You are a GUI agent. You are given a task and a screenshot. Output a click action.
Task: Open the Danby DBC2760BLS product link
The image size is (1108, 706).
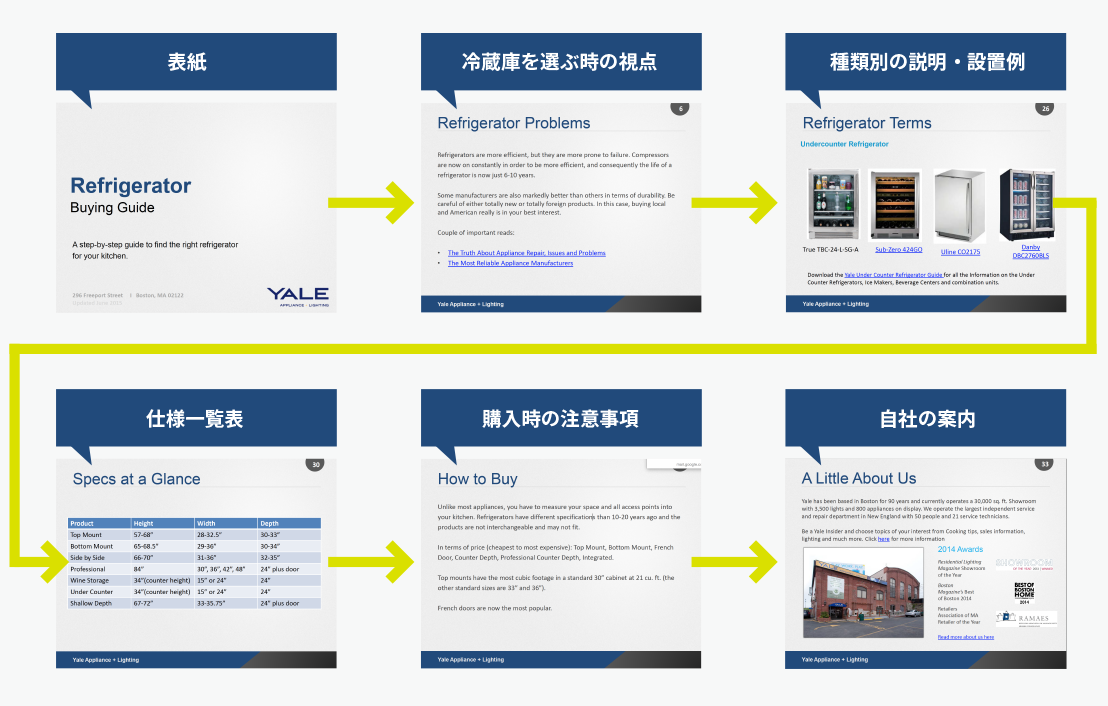pos(1030,251)
